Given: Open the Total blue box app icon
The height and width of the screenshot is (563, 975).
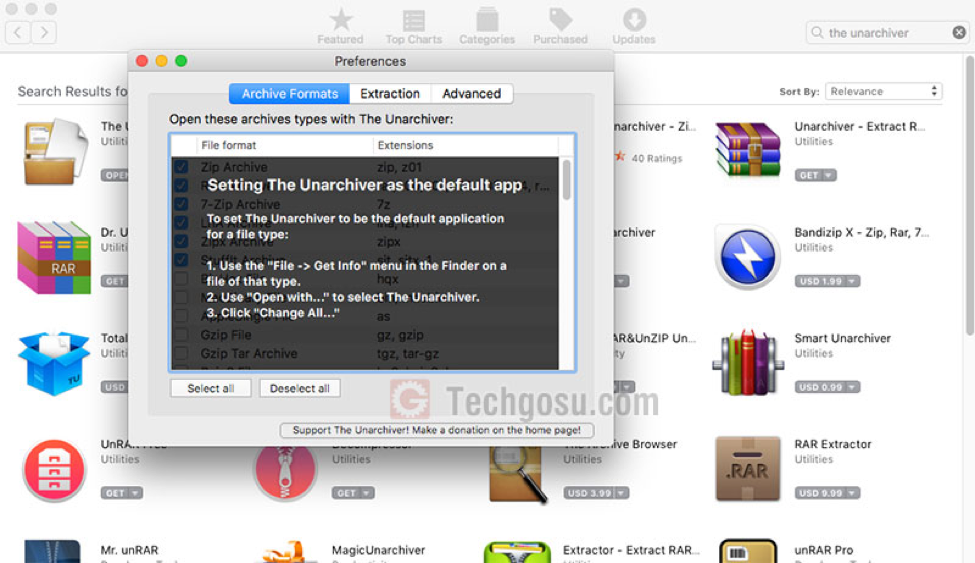Looking at the screenshot, I should point(54,364).
